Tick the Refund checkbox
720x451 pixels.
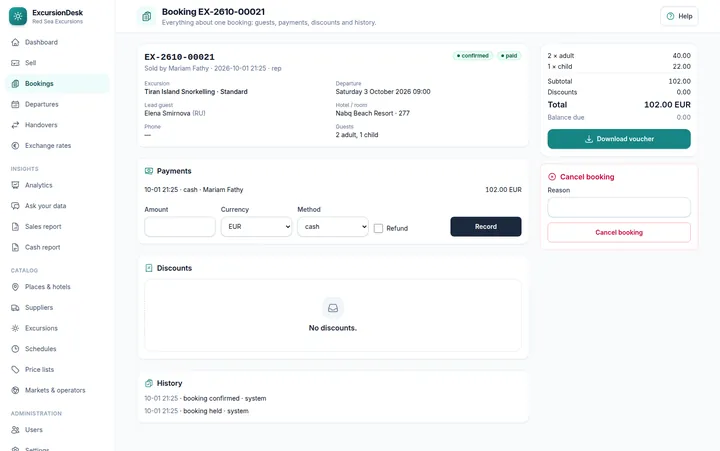[378, 228]
